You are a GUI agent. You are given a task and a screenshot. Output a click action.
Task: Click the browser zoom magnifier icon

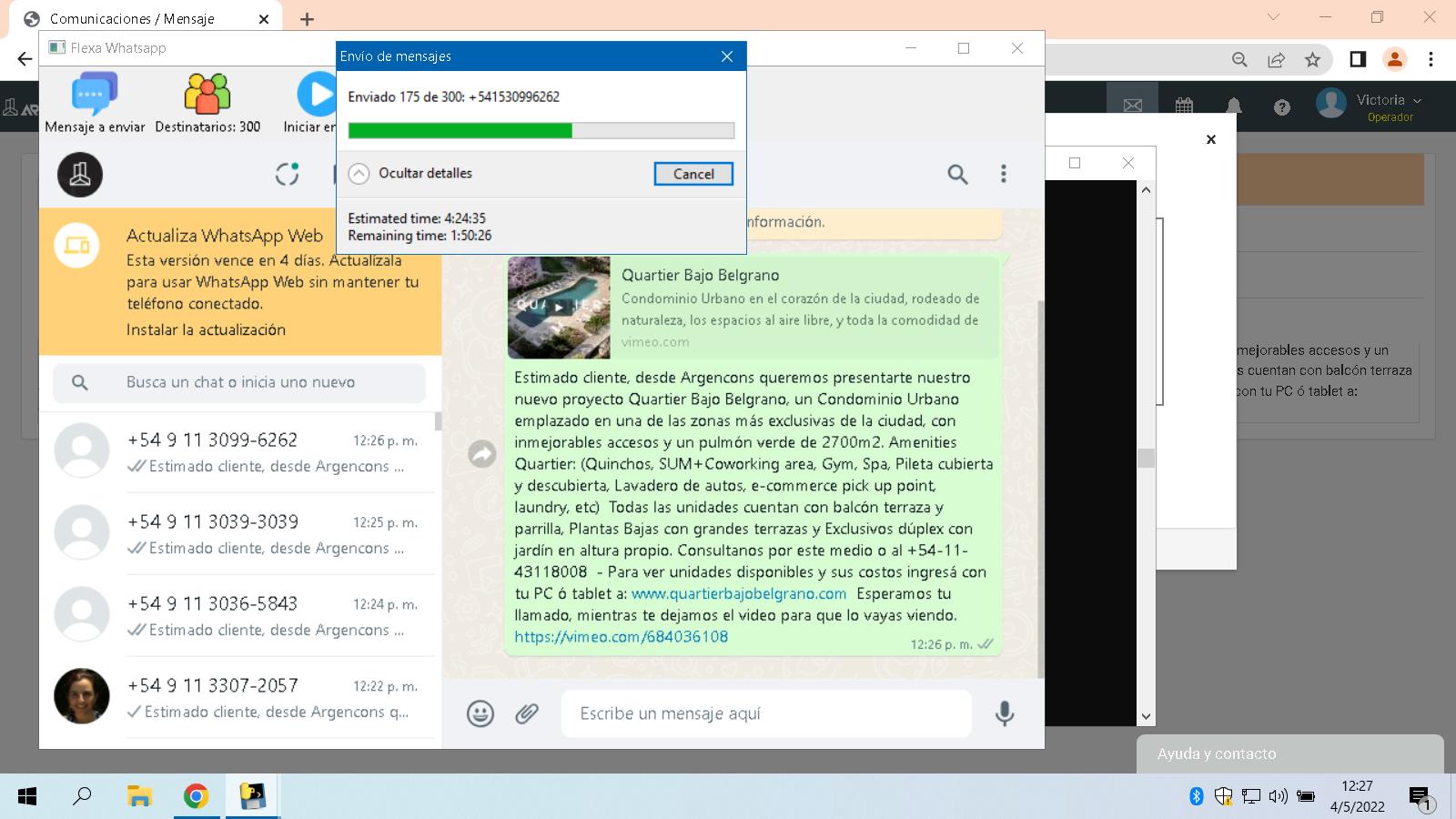pyautogui.click(x=1239, y=59)
